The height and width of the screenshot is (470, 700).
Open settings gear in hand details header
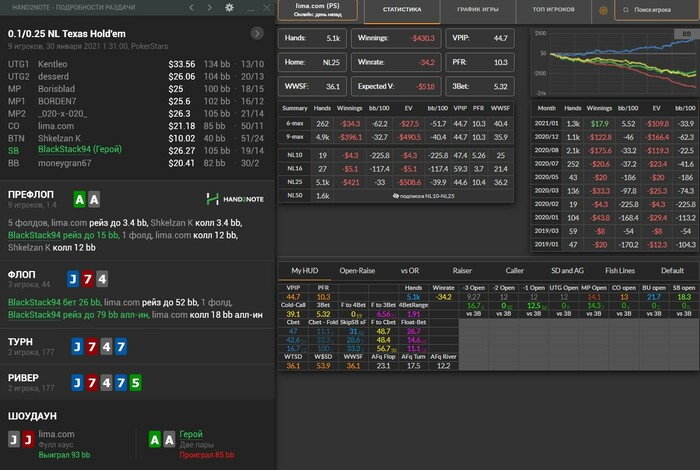229,8
